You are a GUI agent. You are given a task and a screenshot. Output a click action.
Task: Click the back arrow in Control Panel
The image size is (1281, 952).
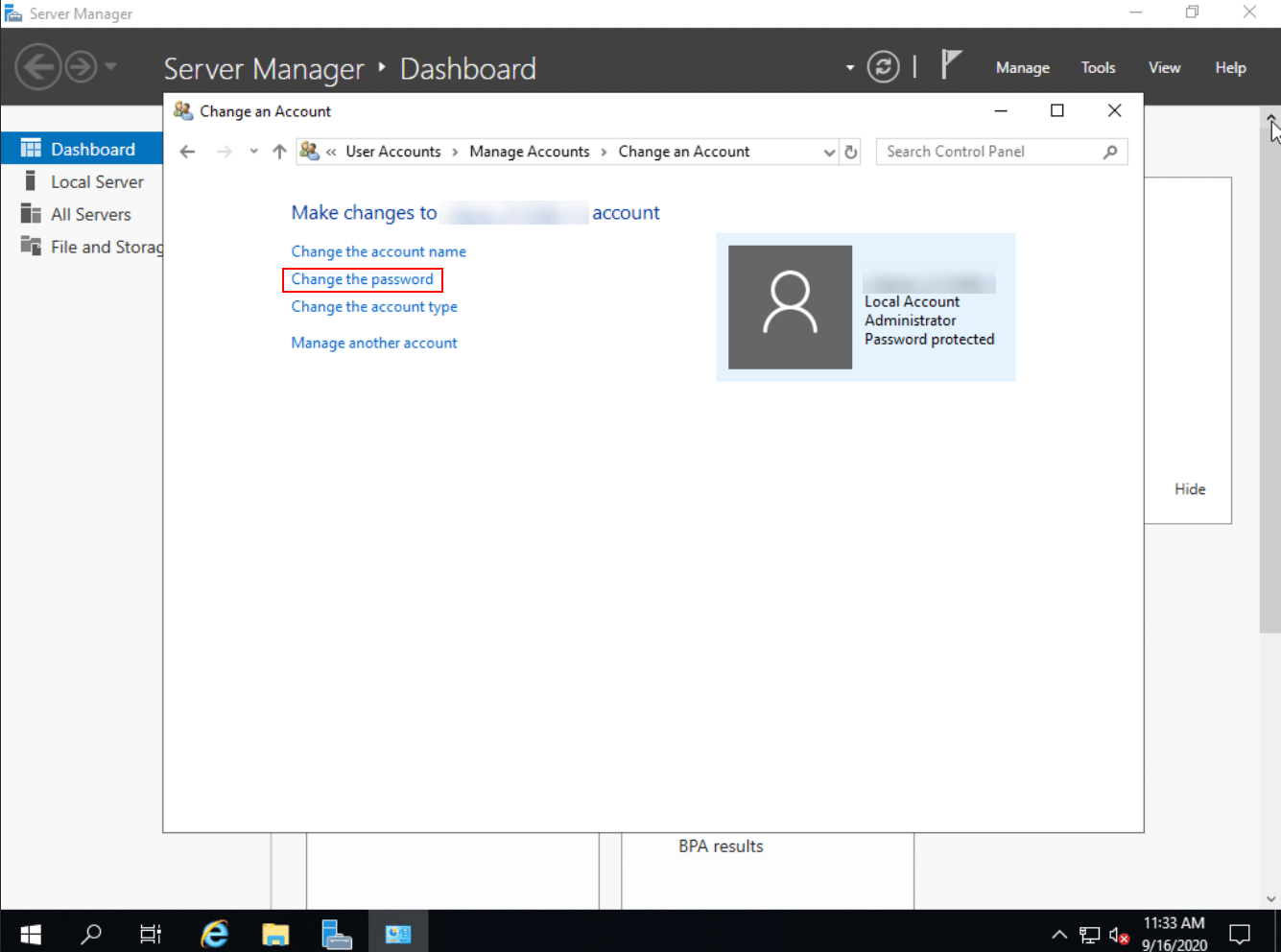pos(188,152)
